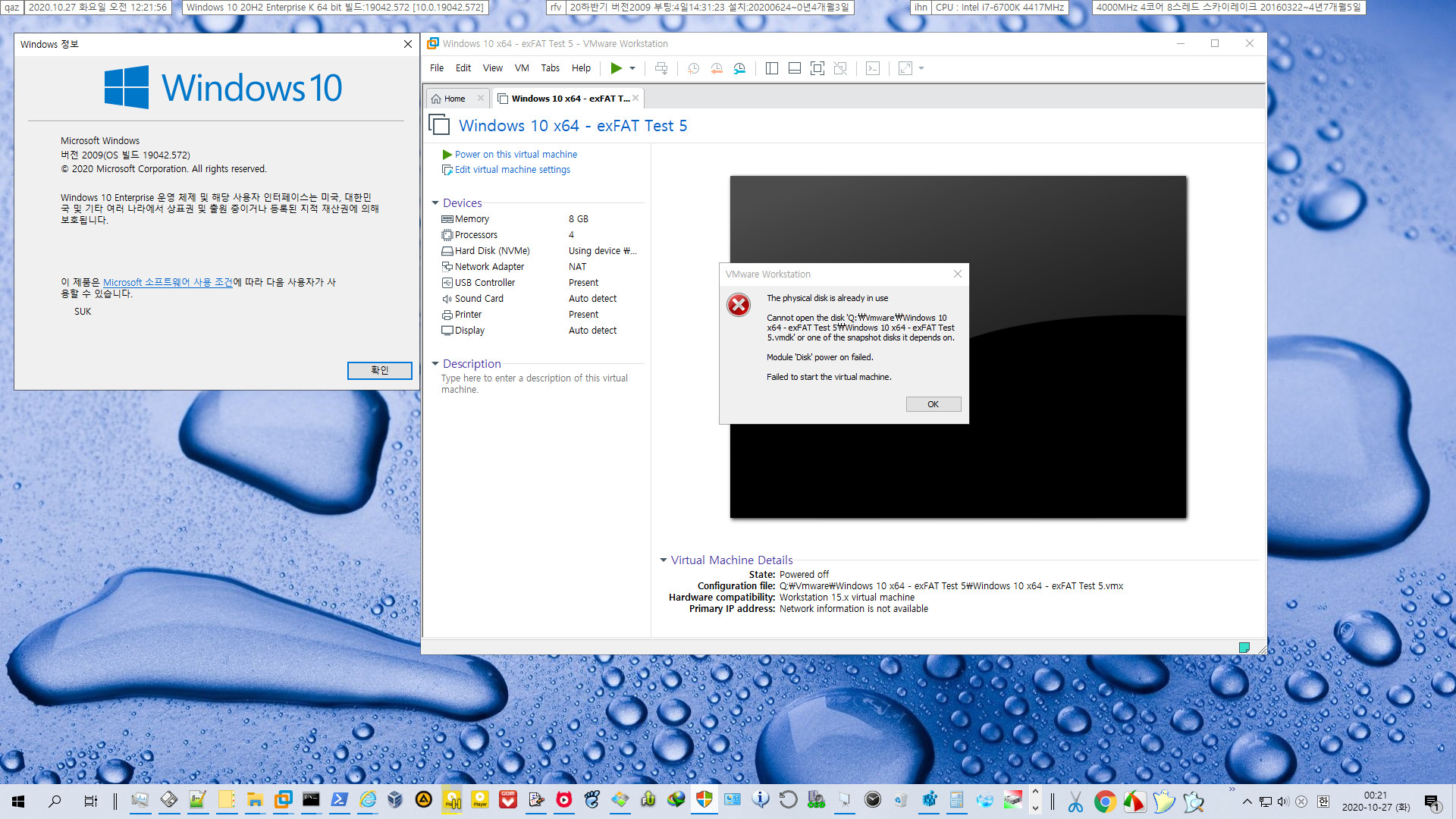Close the VMware Workstation error dialog
This screenshot has width=1456, height=819.
click(x=958, y=274)
